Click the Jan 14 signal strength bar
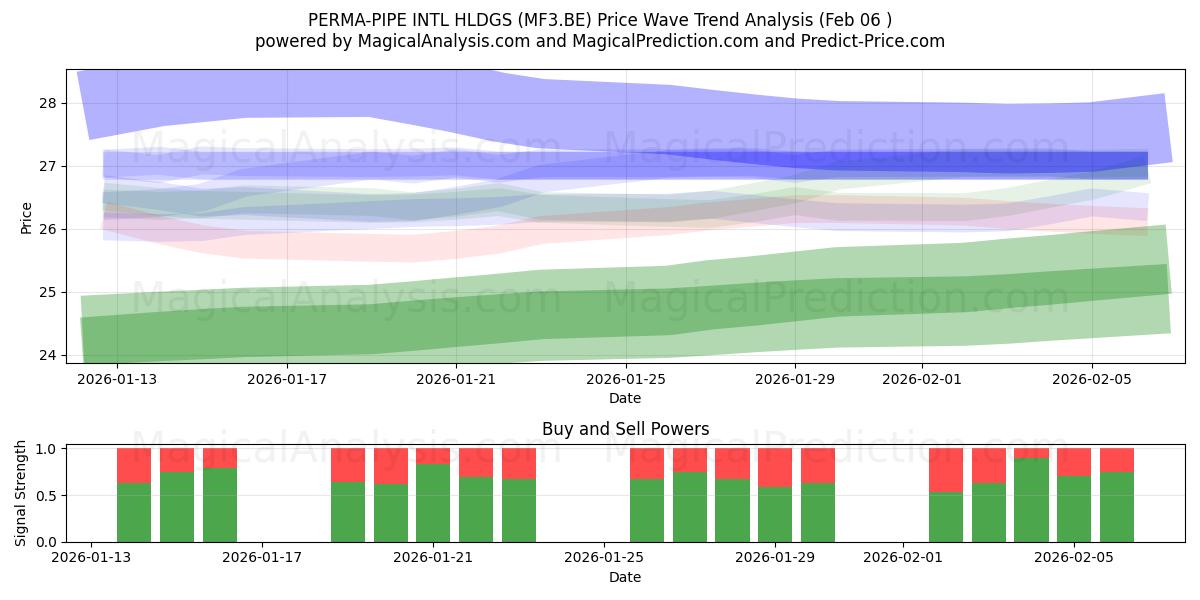This screenshot has width=1200, height=600. point(134,495)
